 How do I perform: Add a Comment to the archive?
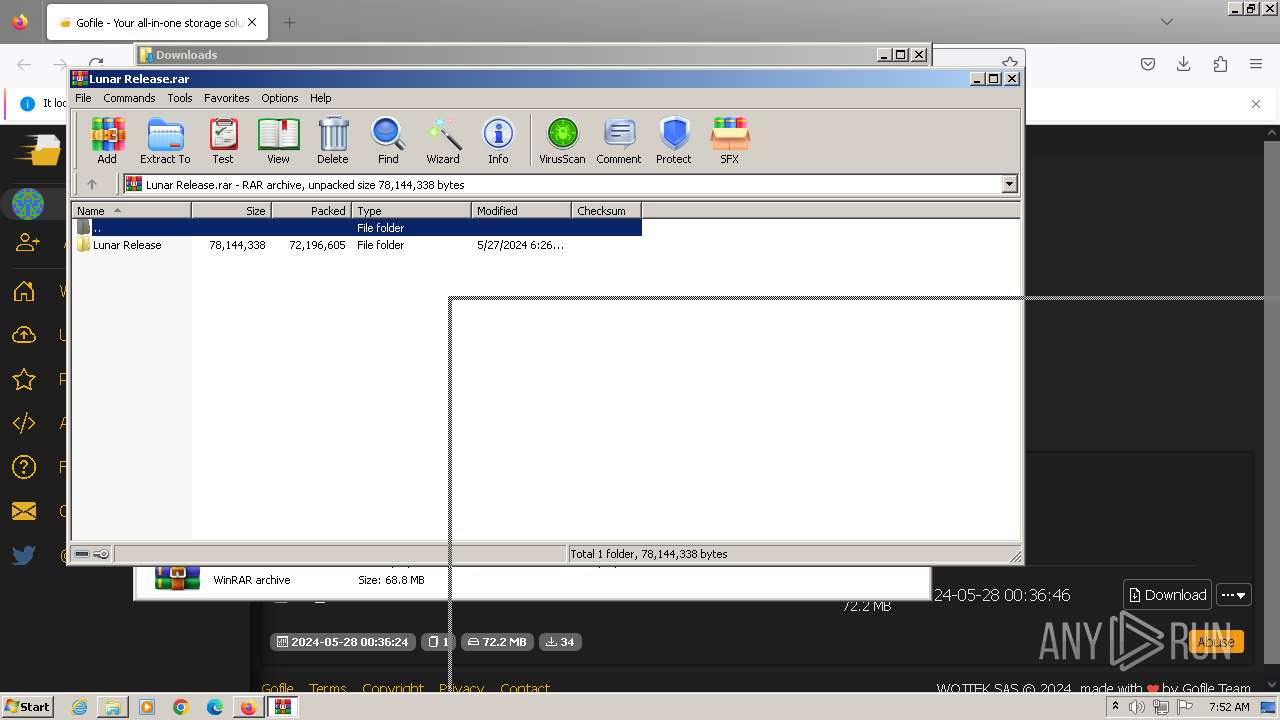pos(619,141)
